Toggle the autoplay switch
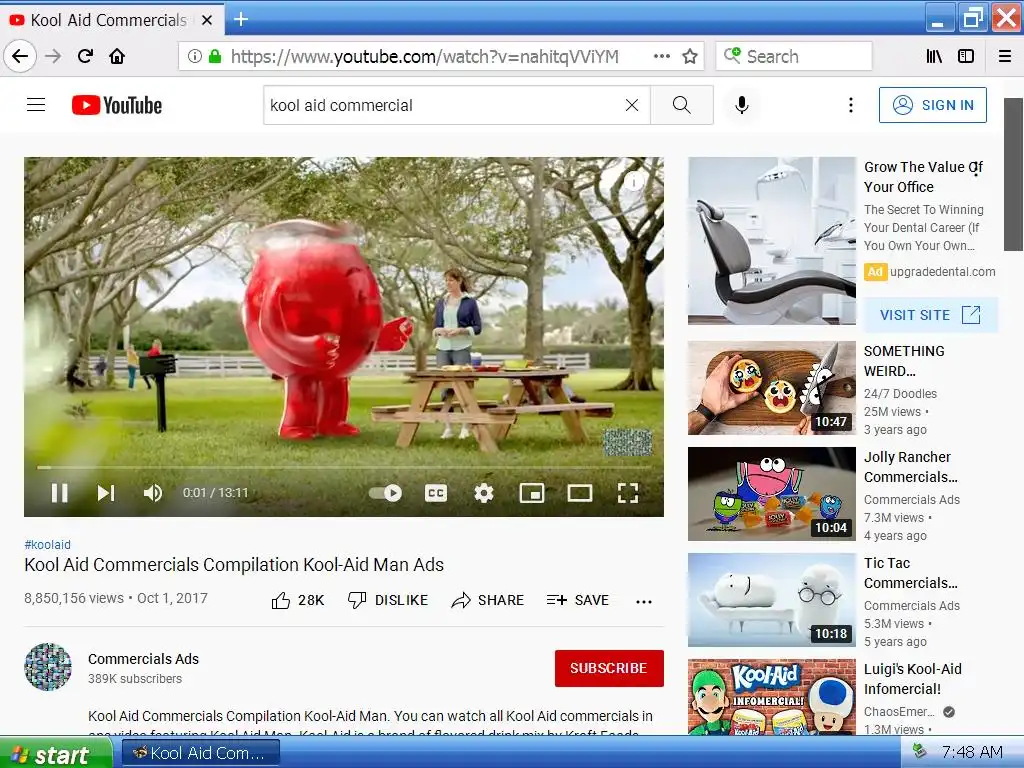The image size is (1024, 768). [x=385, y=493]
